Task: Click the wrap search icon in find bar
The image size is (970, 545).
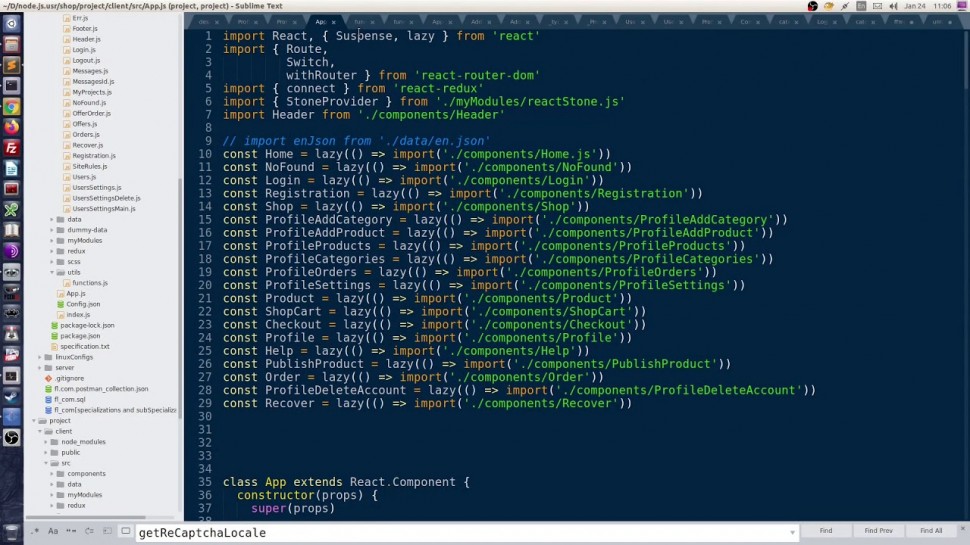Action: tap(88, 531)
